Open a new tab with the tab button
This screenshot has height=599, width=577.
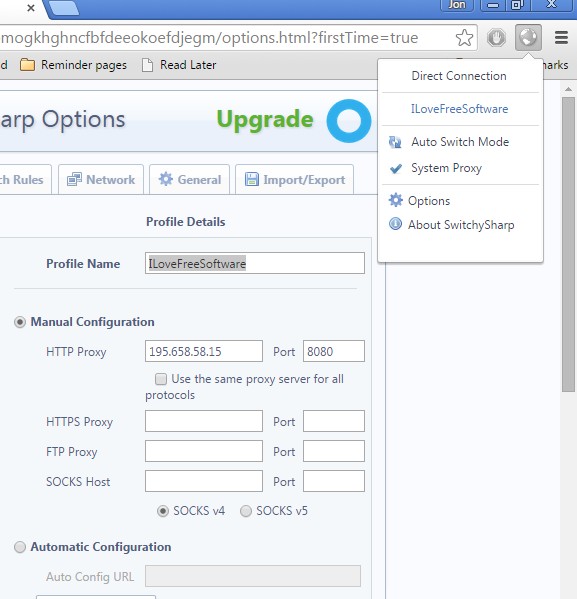click(63, 8)
